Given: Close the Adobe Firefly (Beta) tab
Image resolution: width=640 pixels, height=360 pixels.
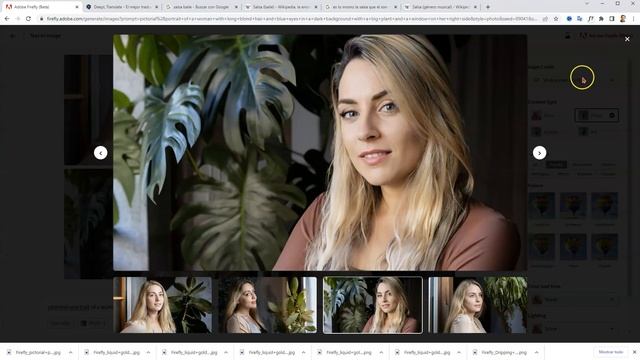Looking at the screenshot, I should pos(77,7).
